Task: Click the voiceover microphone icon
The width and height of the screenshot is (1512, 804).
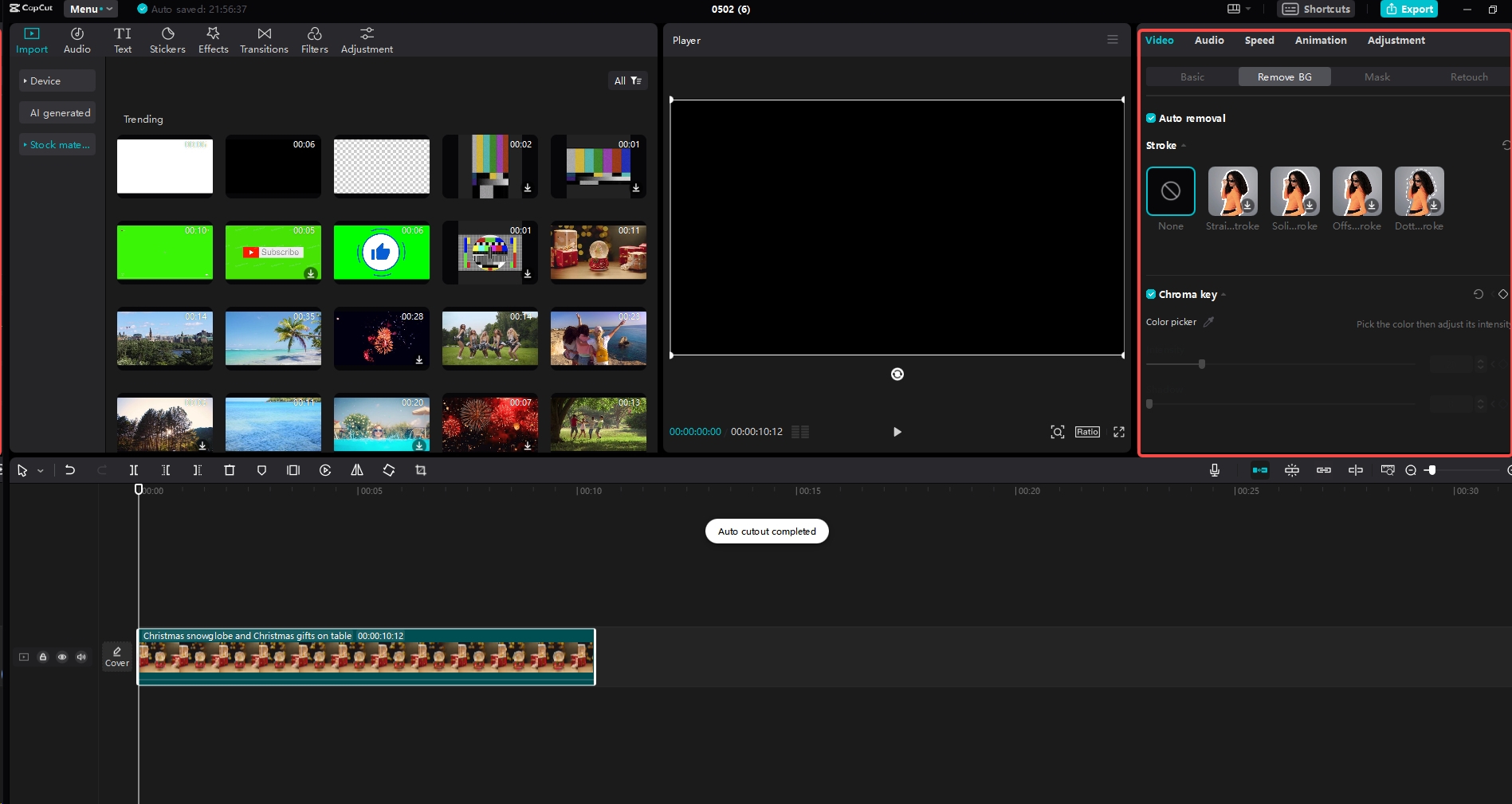Action: click(1215, 470)
